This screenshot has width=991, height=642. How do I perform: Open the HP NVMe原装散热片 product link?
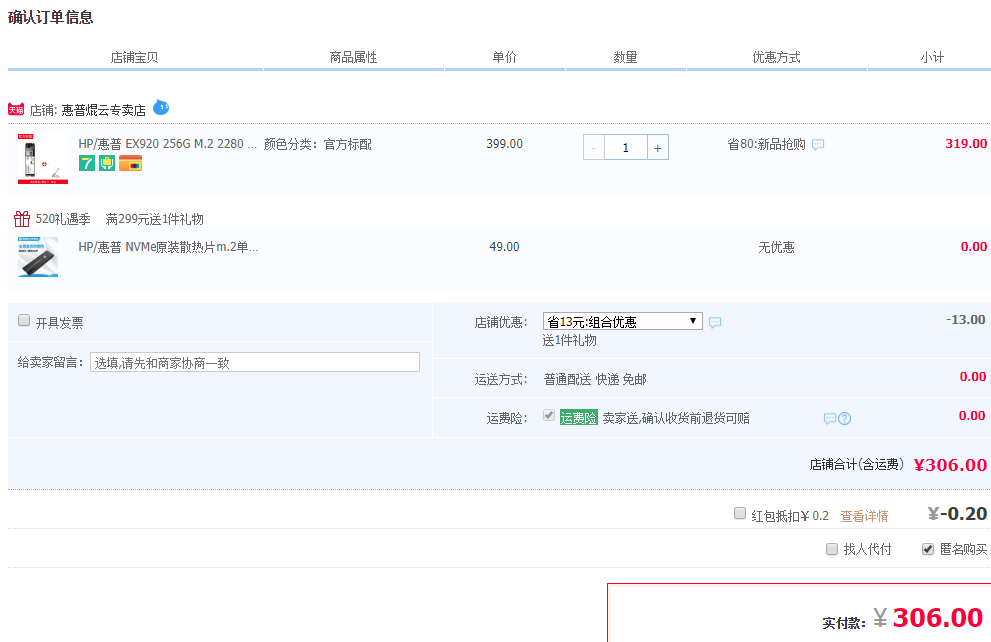tap(168, 247)
